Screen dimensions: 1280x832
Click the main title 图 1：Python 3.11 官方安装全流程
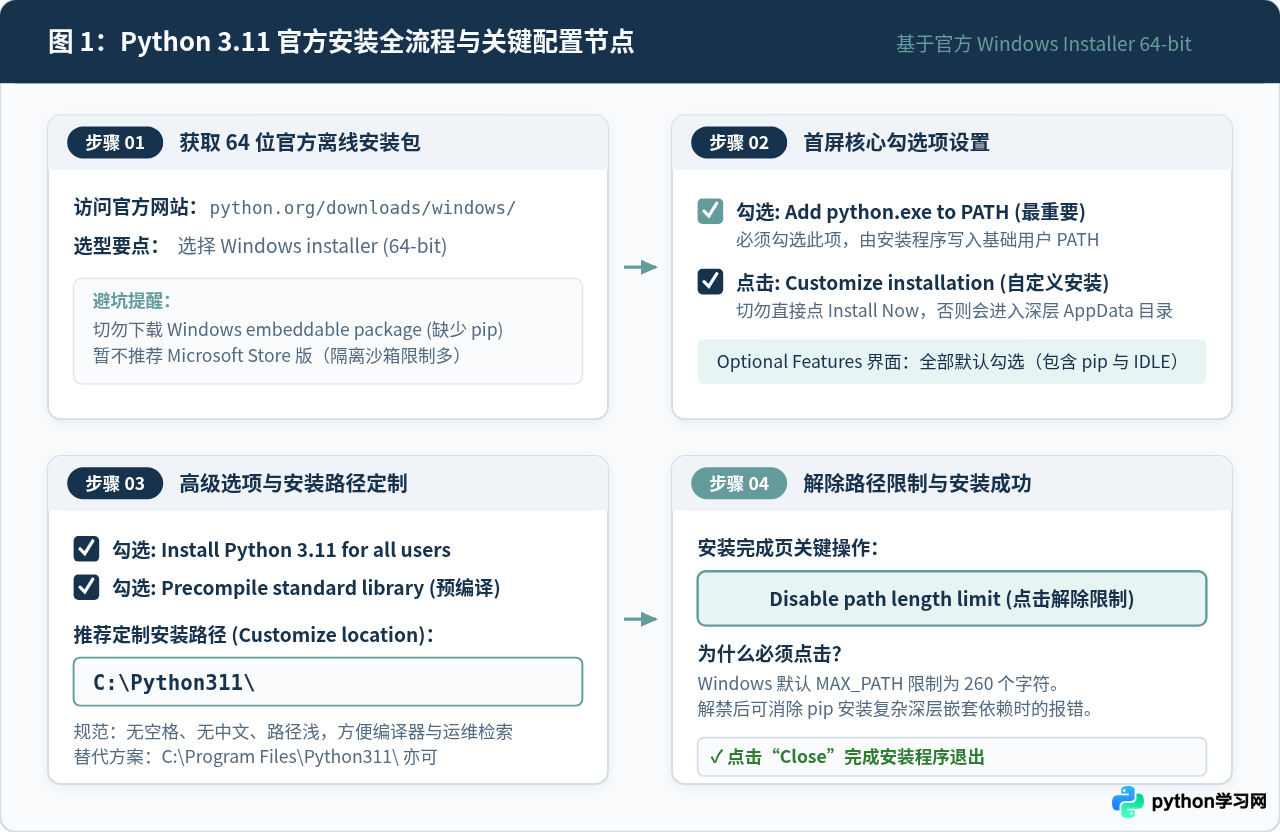(x=341, y=42)
